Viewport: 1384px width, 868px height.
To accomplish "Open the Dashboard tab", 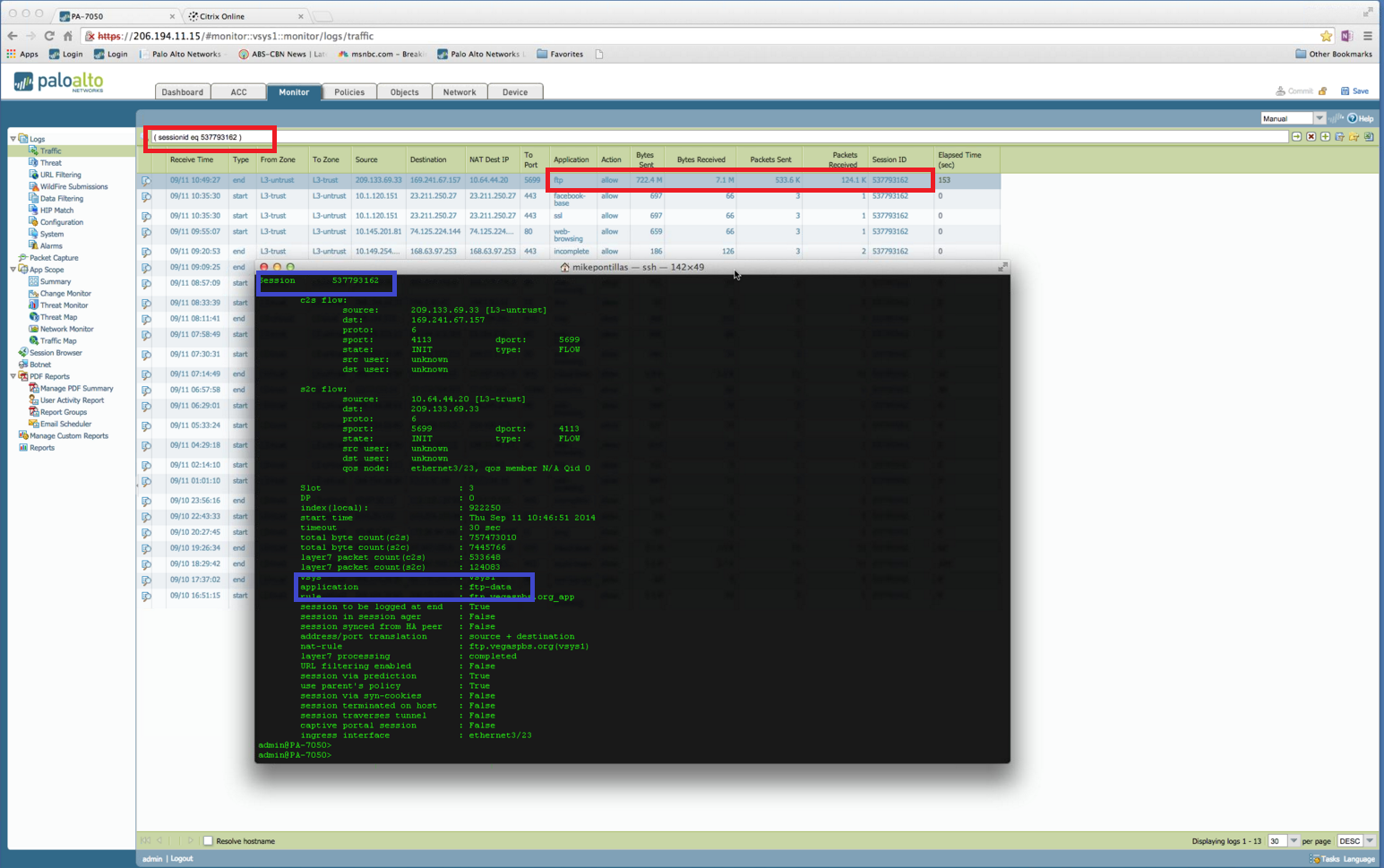I will (182, 92).
